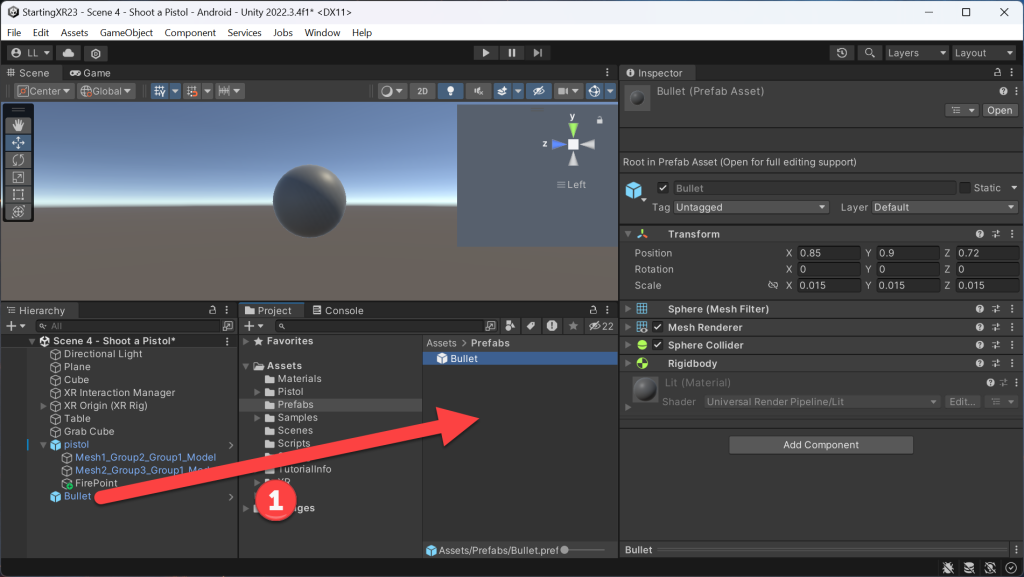The image size is (1024, 577).
Task: Select the Rotate tool
Action: (18, 160)
